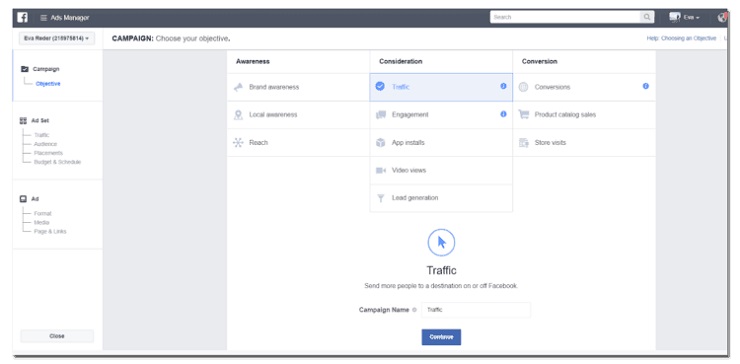The width and height of the screenshot is (740, 364).
Task: Go to Objective in Campaign tree
Action: tap(48, 84)
